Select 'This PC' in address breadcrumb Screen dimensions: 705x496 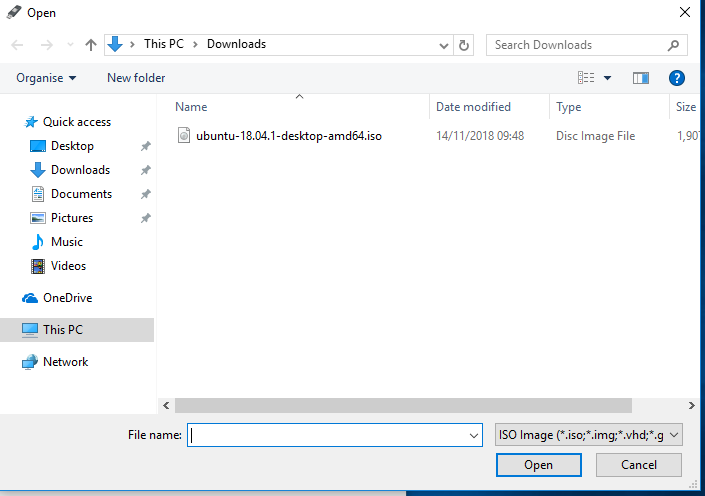164,44
